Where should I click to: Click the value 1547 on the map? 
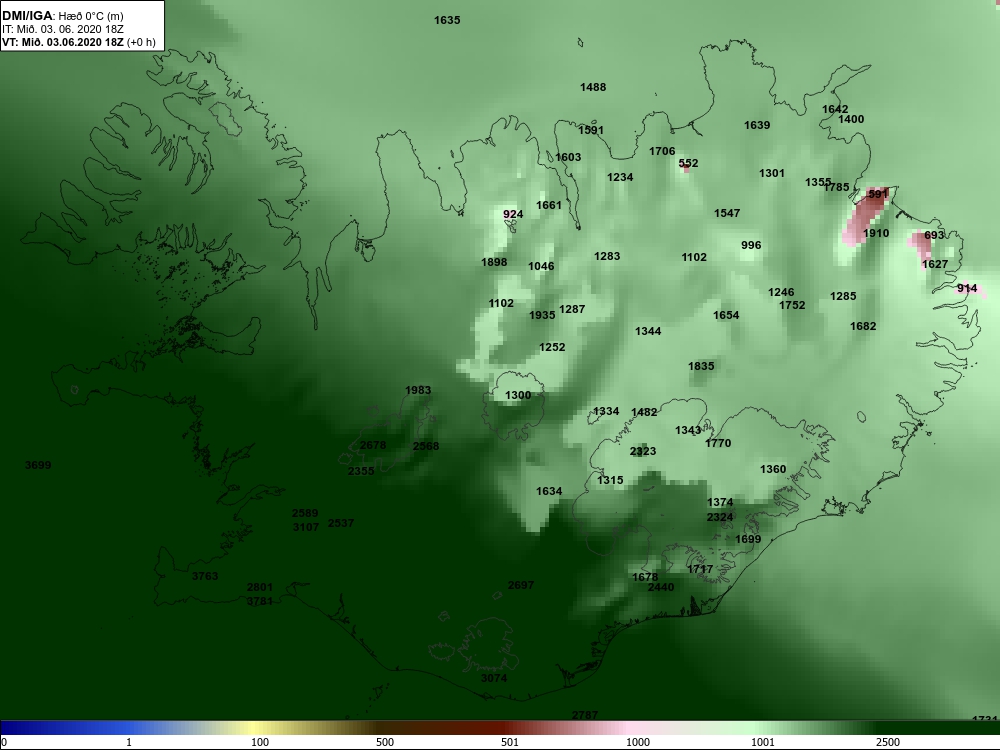pos(727,214)
